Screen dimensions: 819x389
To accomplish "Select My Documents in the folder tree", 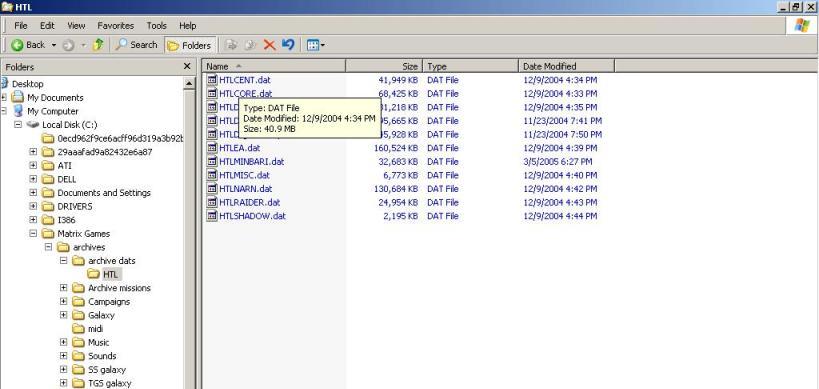I will pos(55,98).
